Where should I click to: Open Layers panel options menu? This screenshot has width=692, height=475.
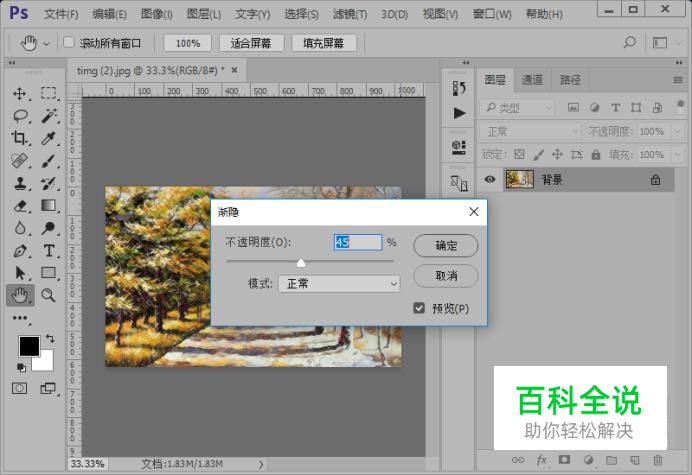(x=678, y=80)
